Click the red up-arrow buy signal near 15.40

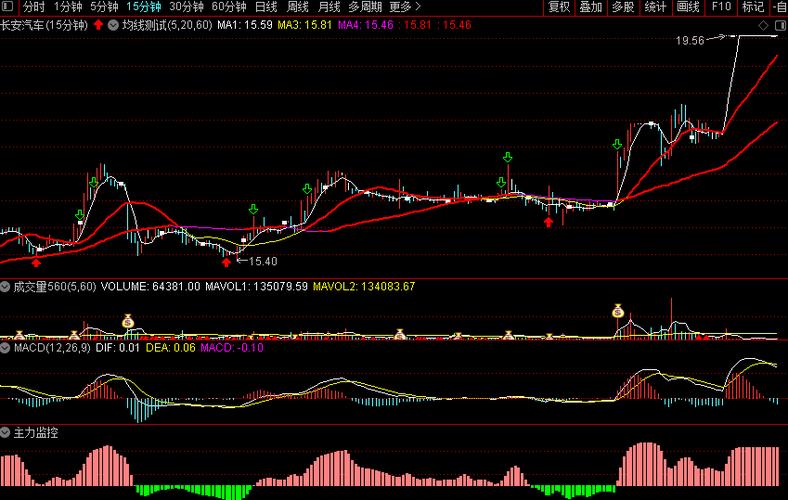pos(226,262)
